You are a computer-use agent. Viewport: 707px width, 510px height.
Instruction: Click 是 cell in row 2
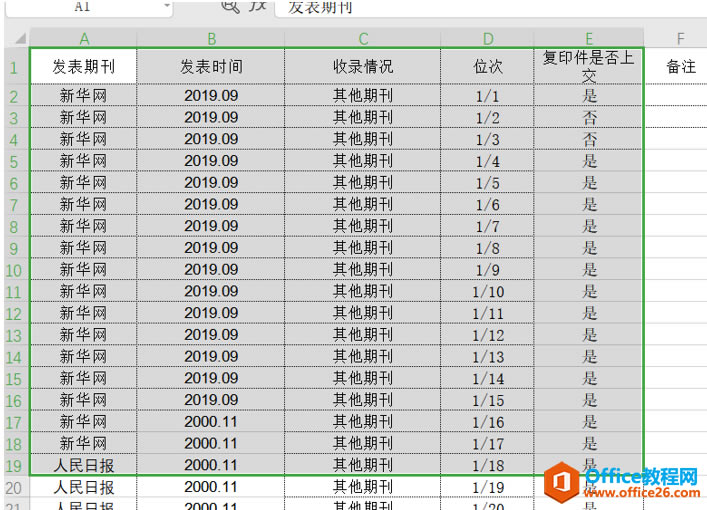(x=588, y=95)
